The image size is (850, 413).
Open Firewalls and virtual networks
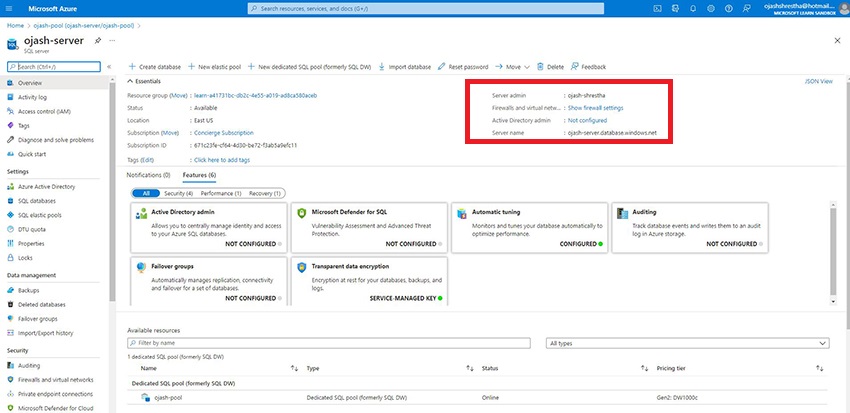pos(54,380)
